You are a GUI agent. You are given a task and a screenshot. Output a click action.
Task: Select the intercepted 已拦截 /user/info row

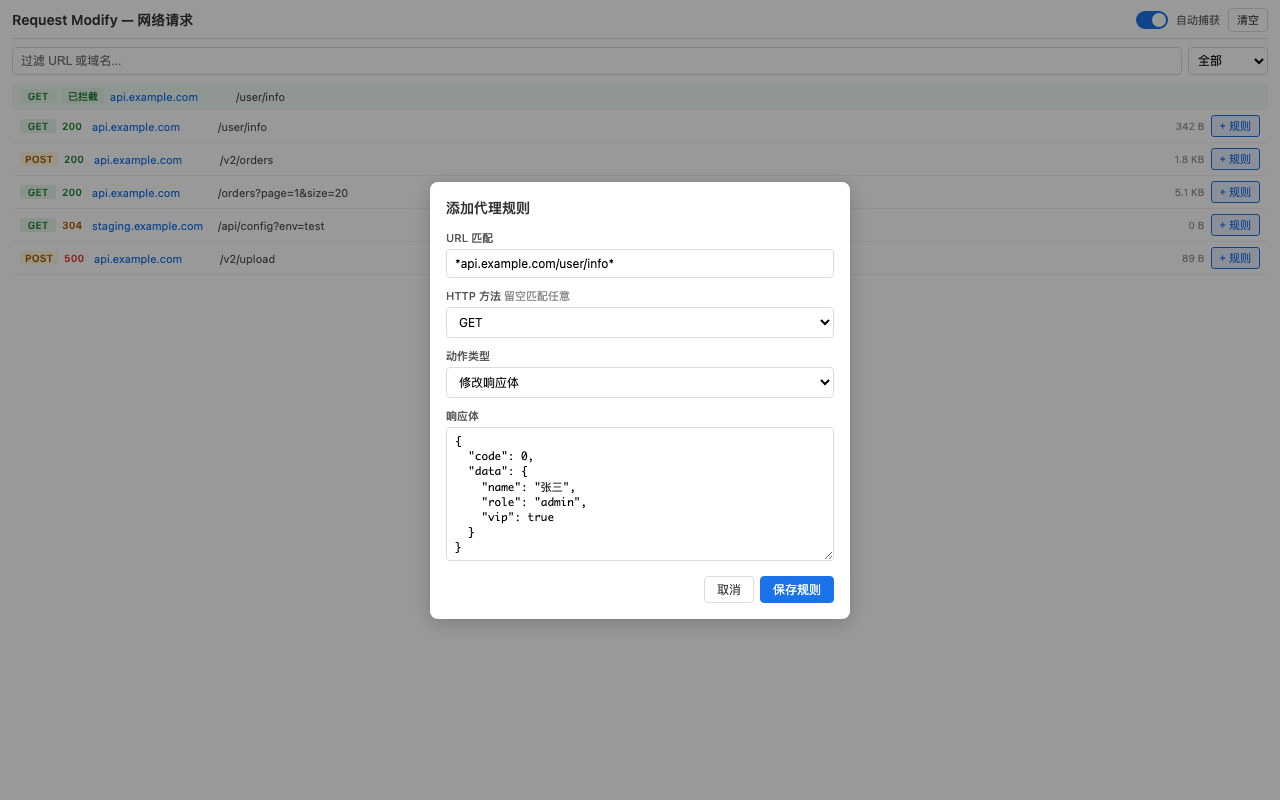[640, 97]
